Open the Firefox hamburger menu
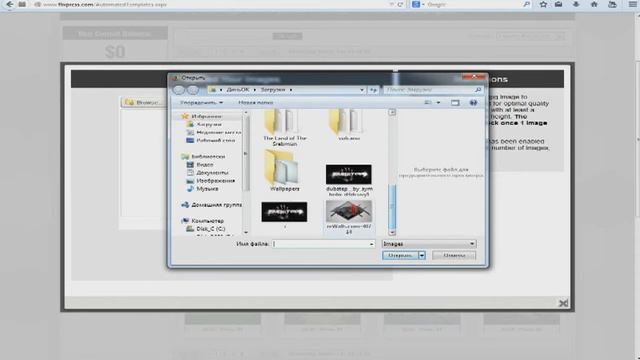 click(632, 4)
